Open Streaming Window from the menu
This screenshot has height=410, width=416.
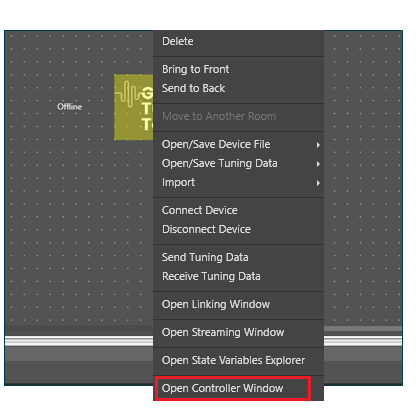tap(238, 332)
